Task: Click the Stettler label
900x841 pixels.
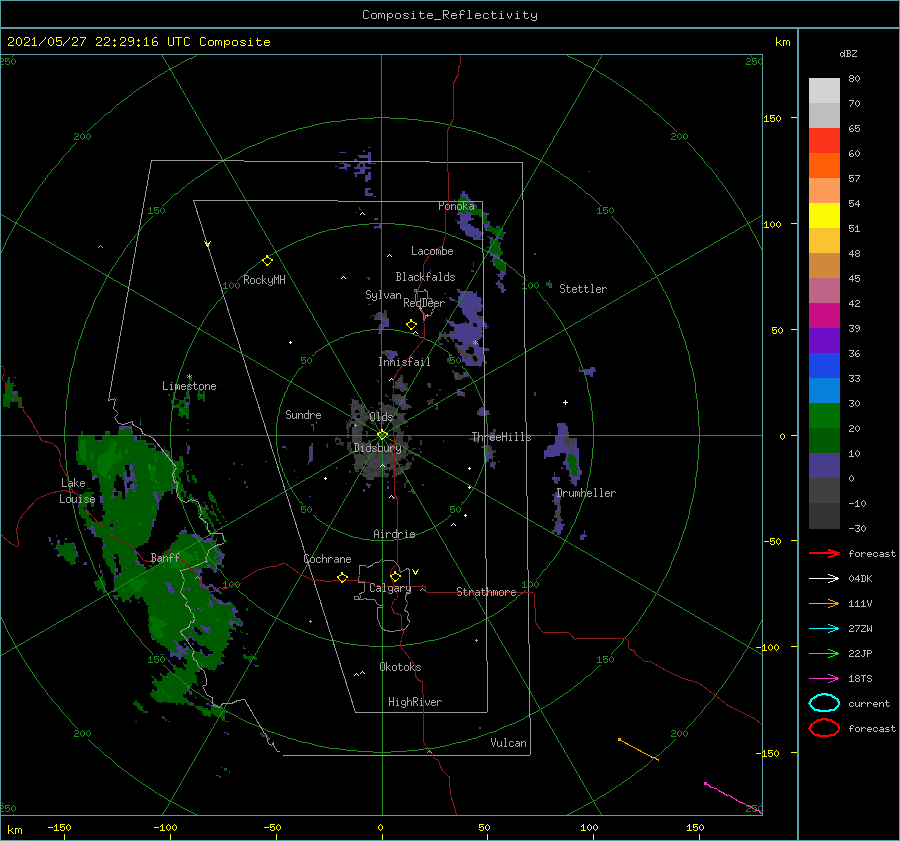Action: coord(583,289)
